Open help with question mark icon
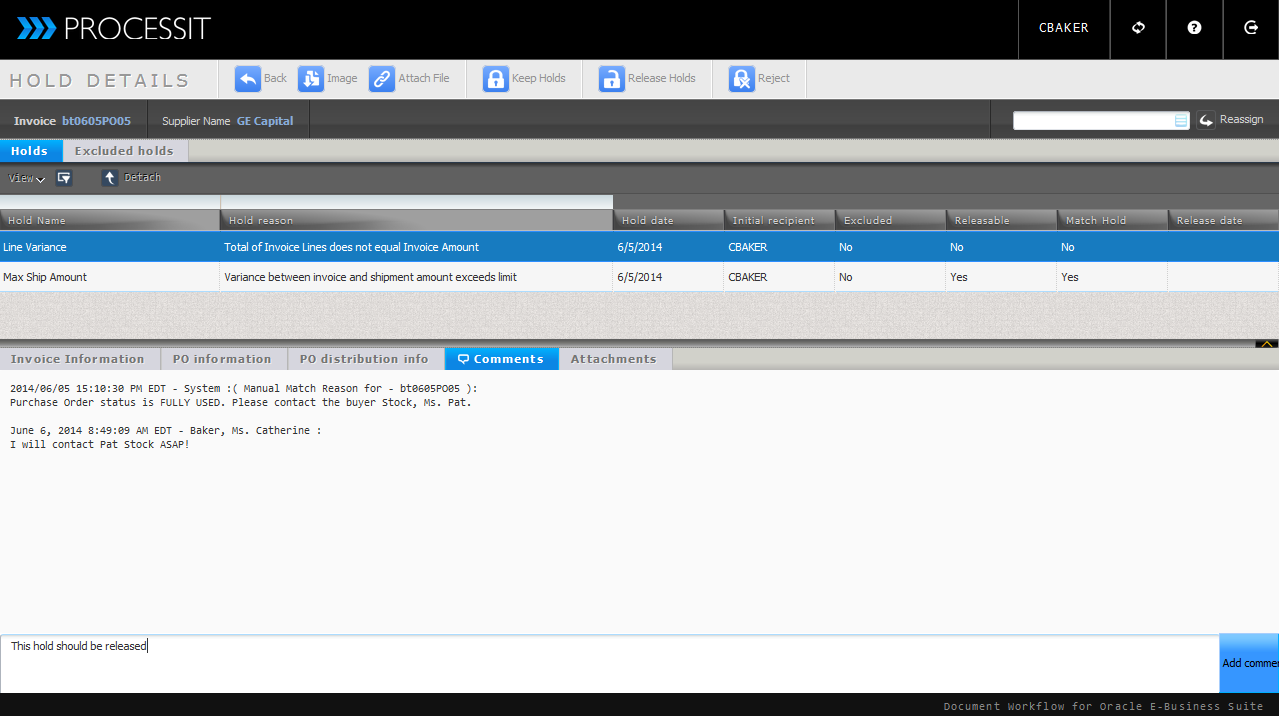 pos(1194,28)
